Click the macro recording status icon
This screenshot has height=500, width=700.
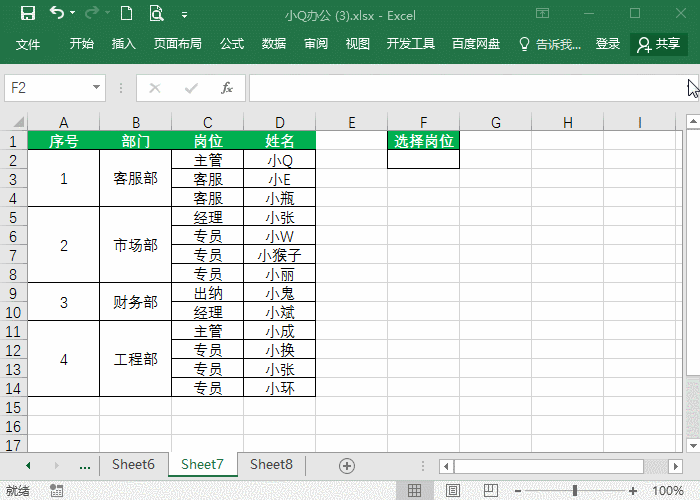click(56, 490)
